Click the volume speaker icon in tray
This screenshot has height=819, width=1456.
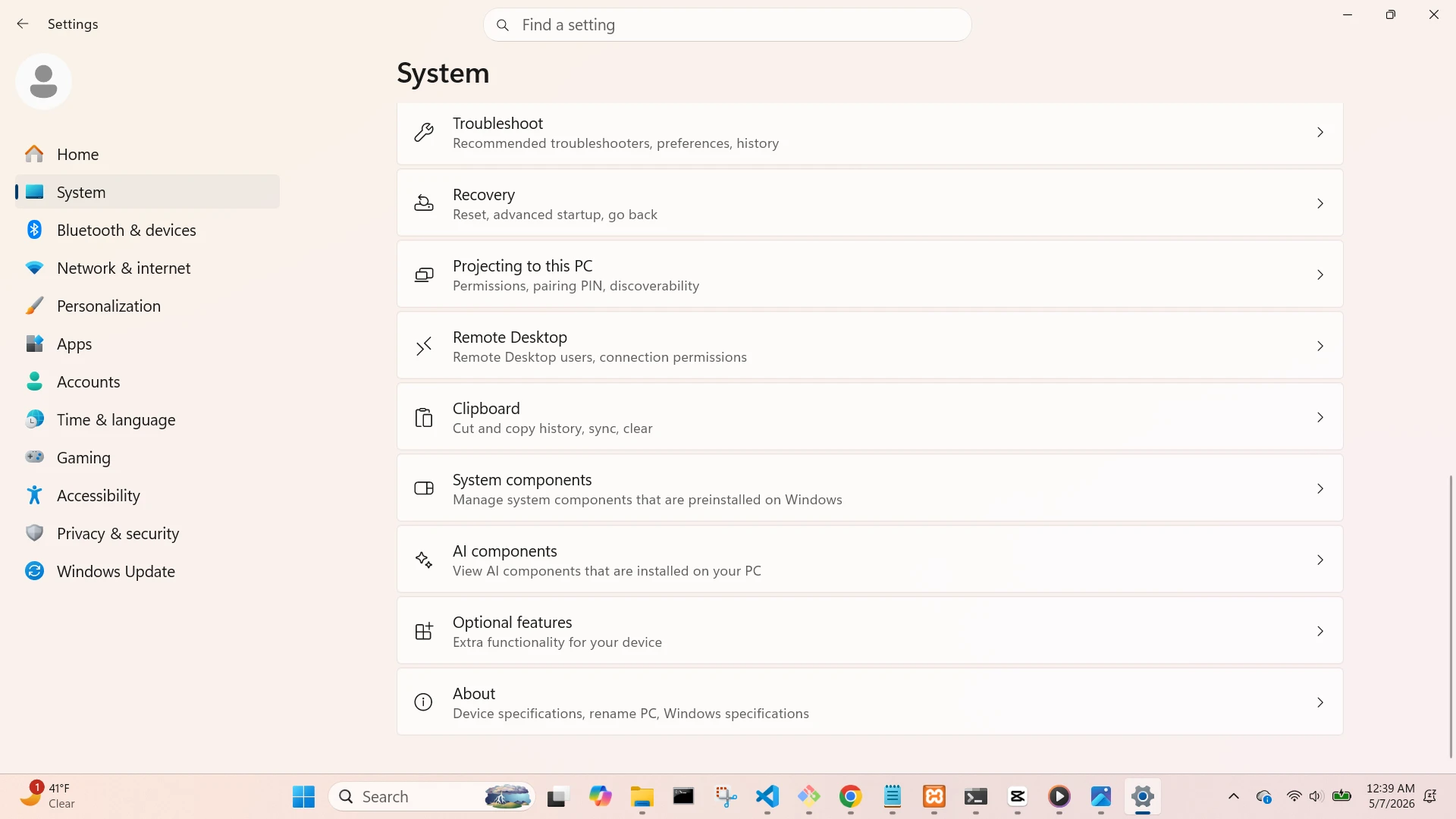(x=1316, y=796)
